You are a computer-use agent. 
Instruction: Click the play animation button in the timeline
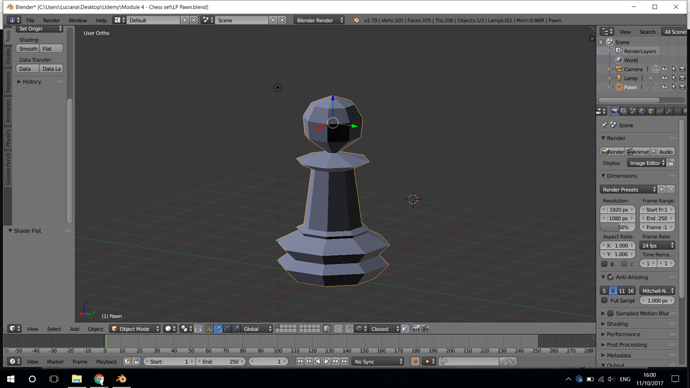[327, 362]
